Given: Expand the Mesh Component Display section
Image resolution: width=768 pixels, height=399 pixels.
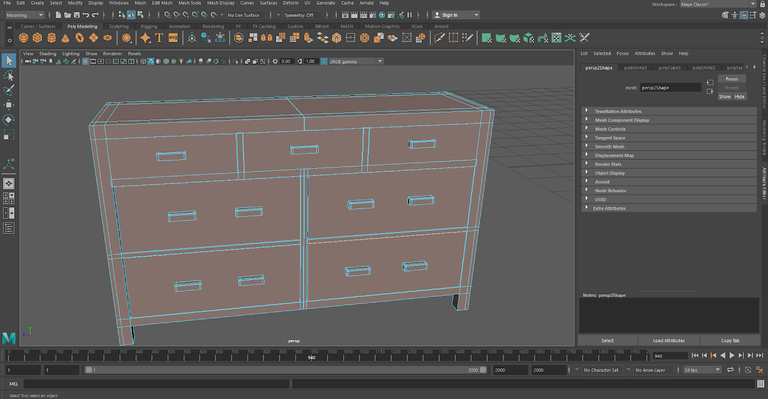Looking at the screenshot, I should click(x=669, y=120).
